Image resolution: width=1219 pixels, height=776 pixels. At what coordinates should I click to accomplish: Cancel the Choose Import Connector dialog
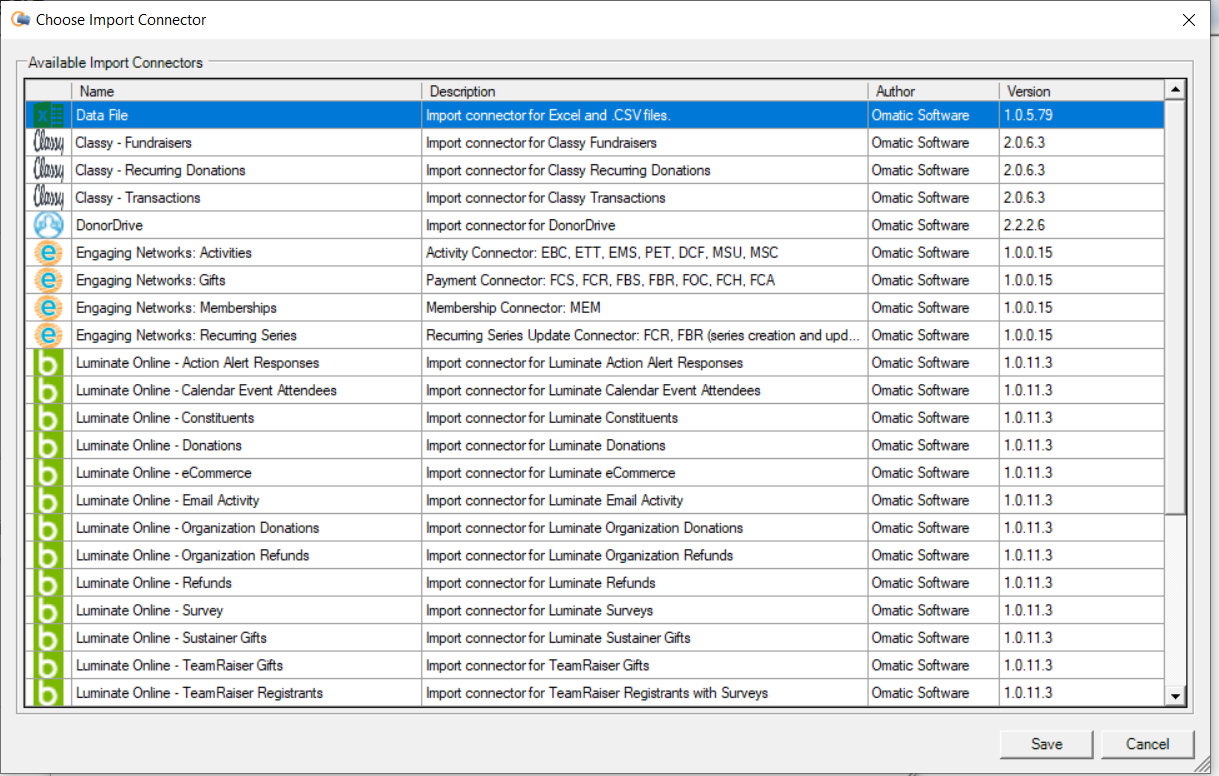(1148, 744)
